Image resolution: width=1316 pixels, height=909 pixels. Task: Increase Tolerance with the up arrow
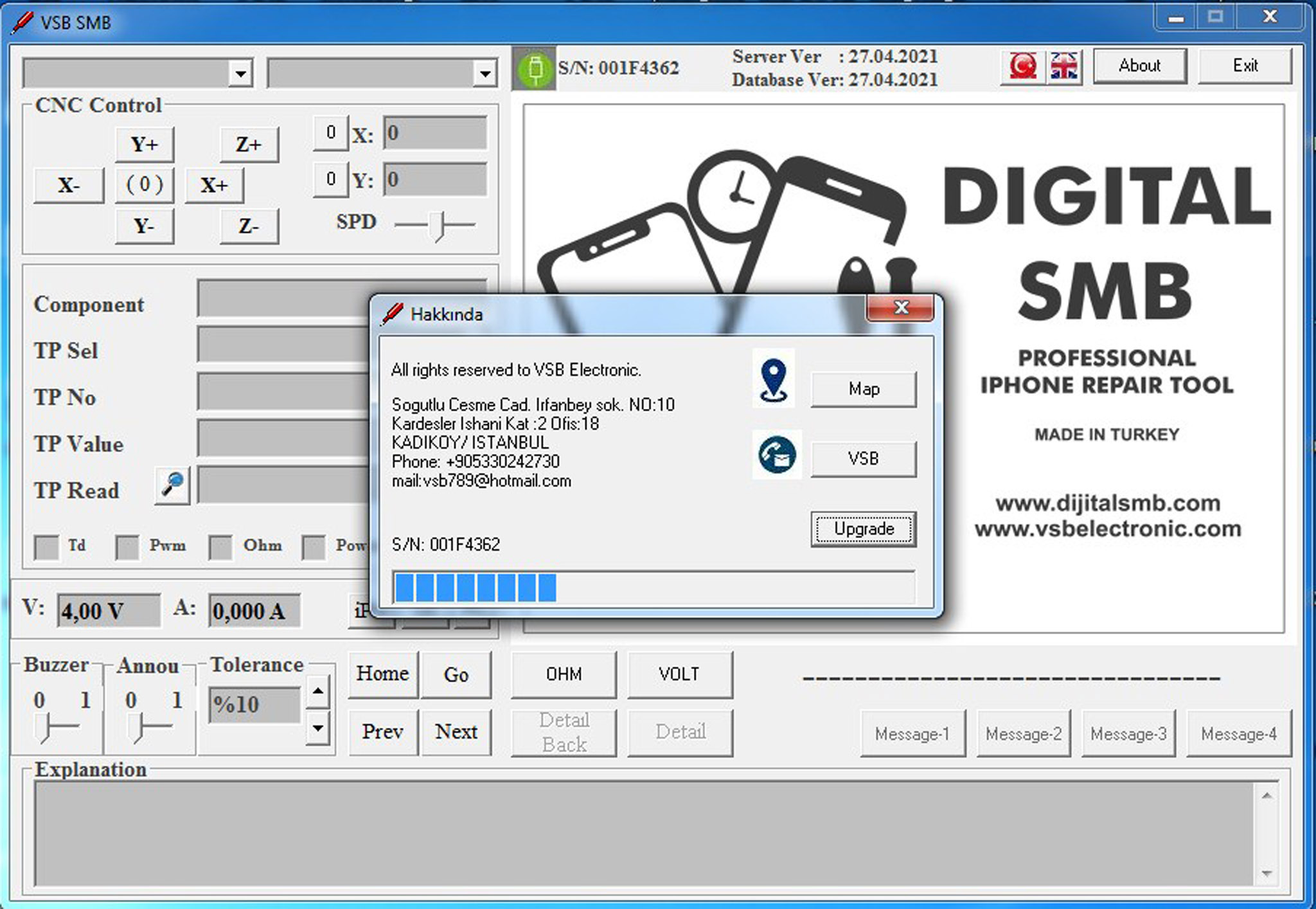pyautogui.click(x=317, y=692)
